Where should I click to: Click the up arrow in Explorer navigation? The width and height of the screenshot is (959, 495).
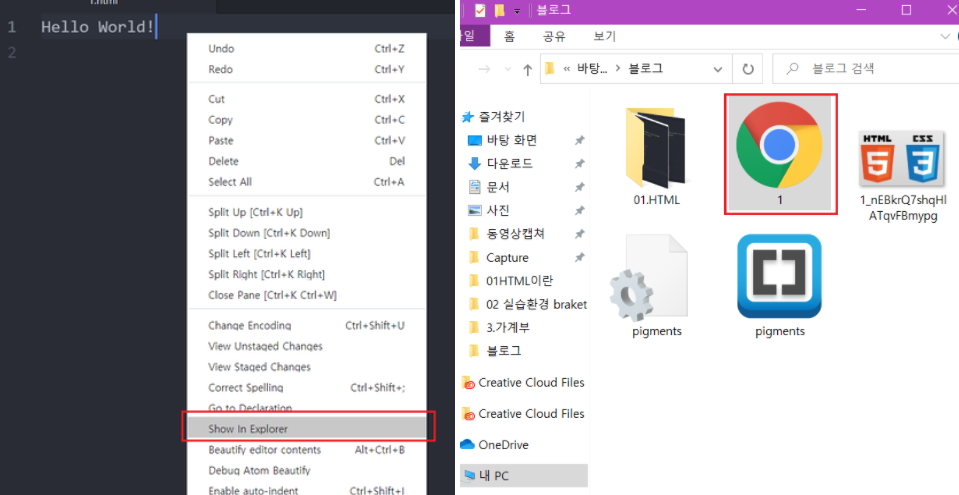tap(527, 69)
